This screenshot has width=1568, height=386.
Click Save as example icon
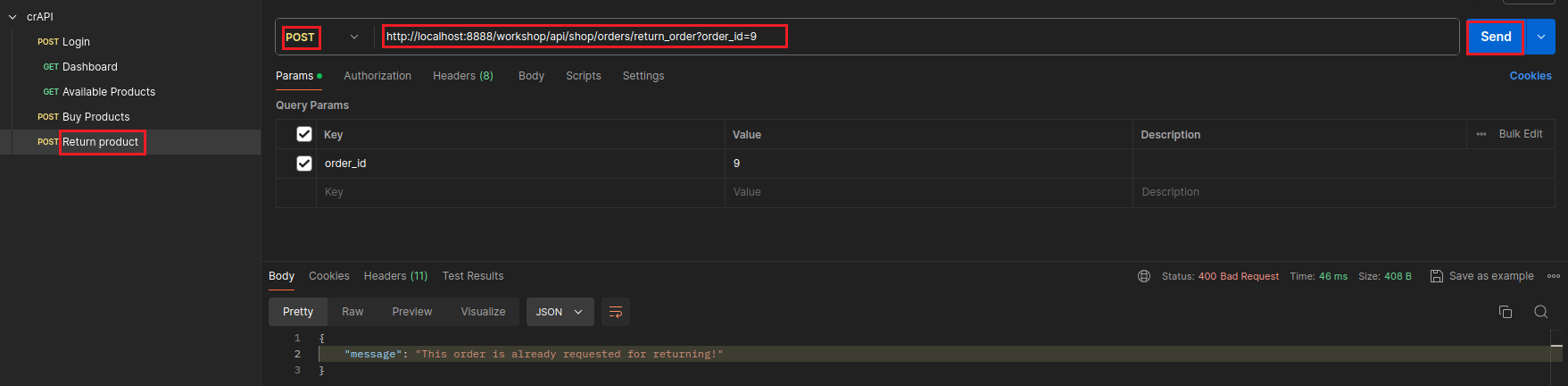click(x=1436, y=276)
